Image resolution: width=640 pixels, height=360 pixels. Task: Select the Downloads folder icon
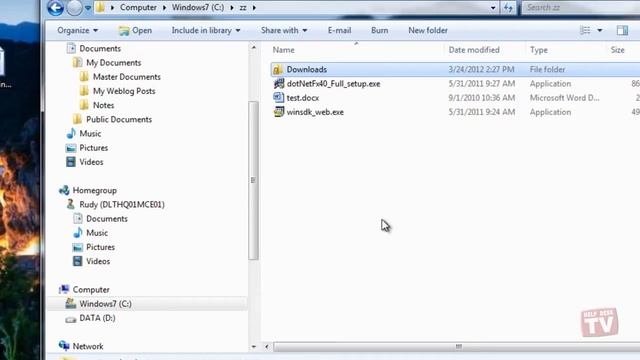278,69
